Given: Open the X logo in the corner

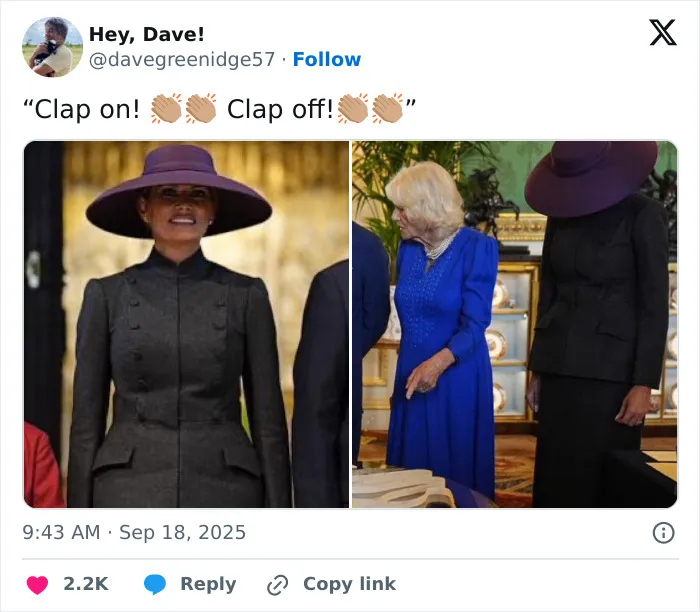Looking at the screenshot, I should coord(663,32).
